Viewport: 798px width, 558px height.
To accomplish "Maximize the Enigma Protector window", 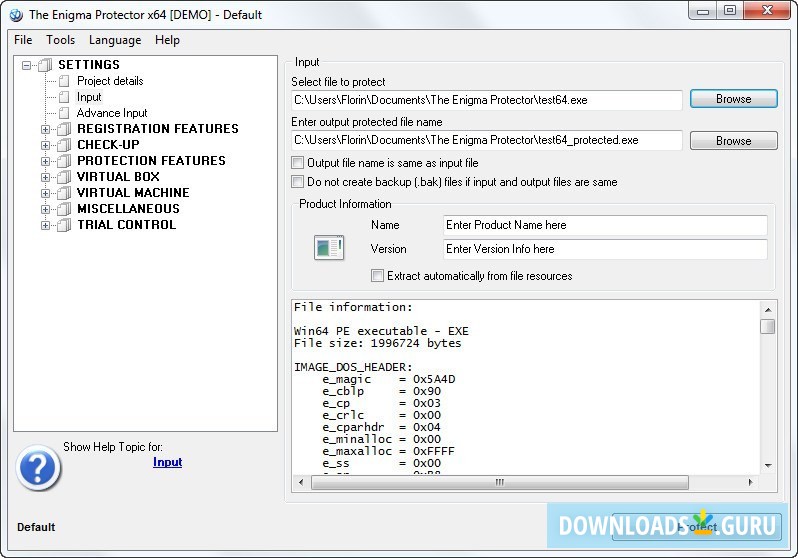I will tap(730, 10).
